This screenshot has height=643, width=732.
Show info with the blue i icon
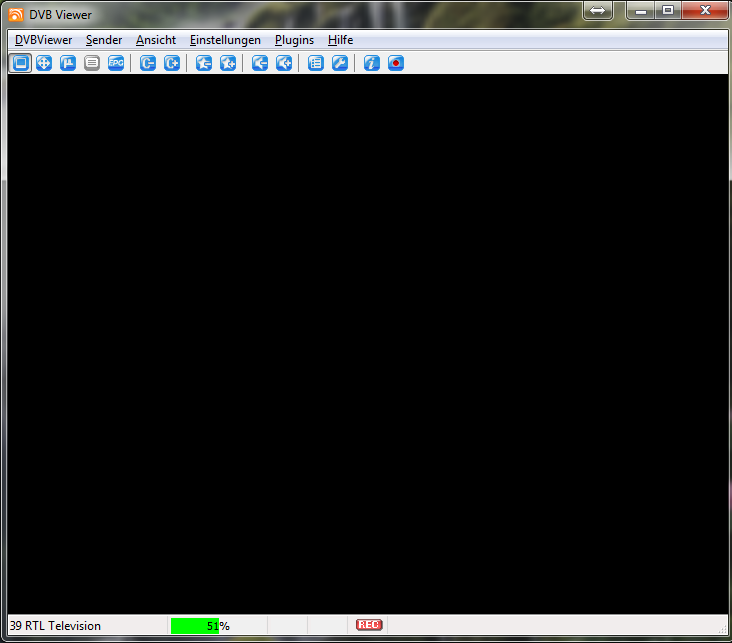pos(372,63)
